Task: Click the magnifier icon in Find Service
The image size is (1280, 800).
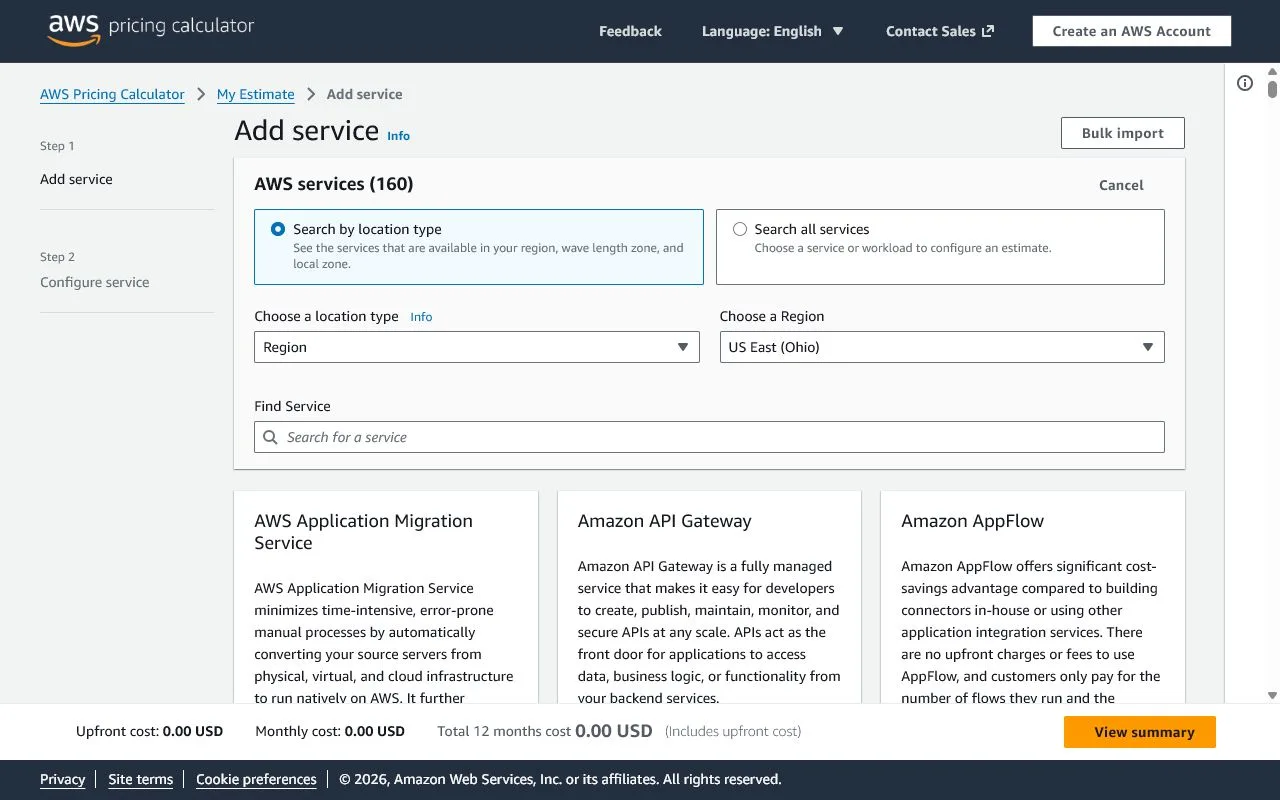Action: (270, 437)
